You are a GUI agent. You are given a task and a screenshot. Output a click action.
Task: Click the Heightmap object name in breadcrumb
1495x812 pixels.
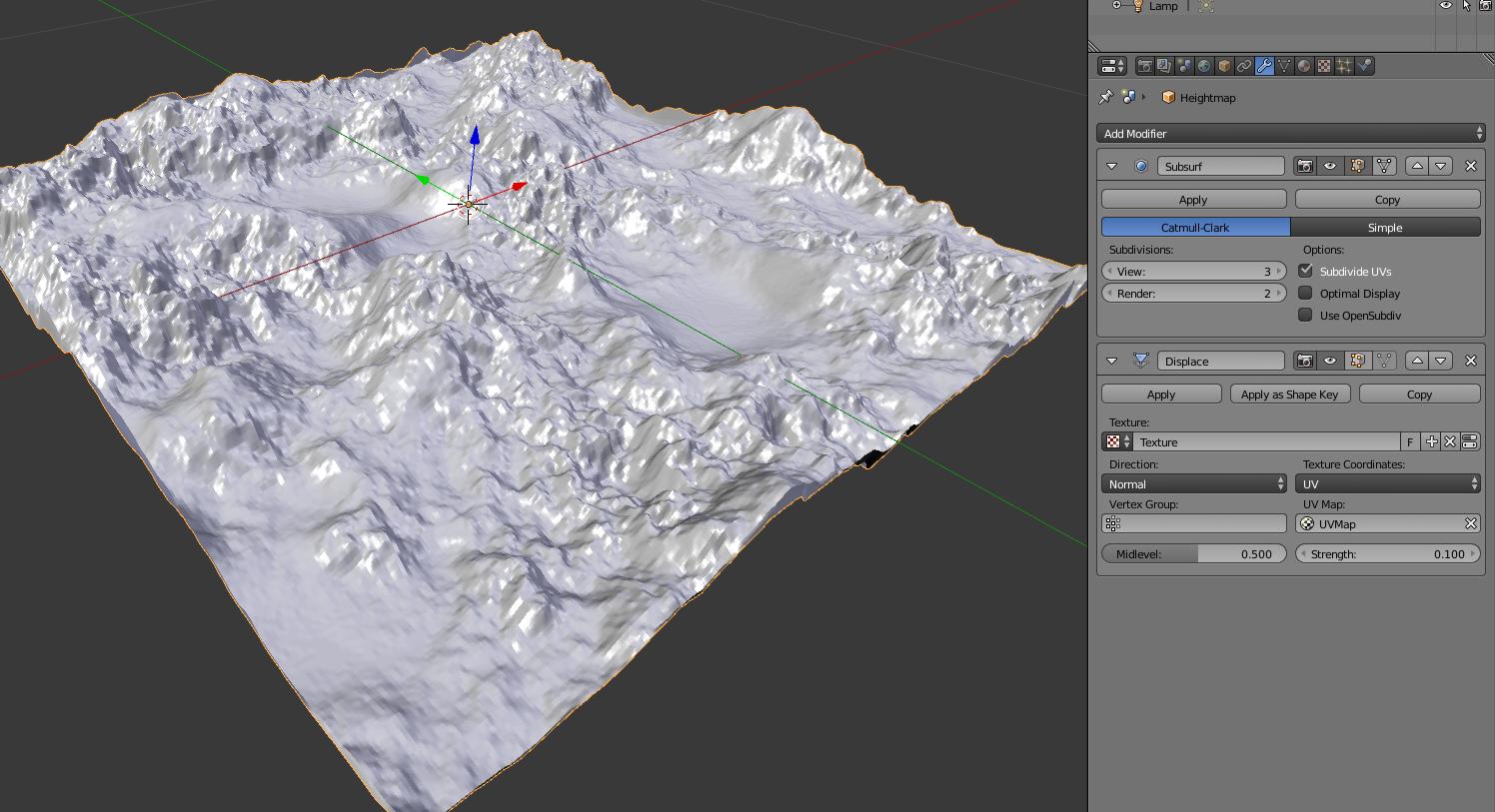tap(1207, 98)
